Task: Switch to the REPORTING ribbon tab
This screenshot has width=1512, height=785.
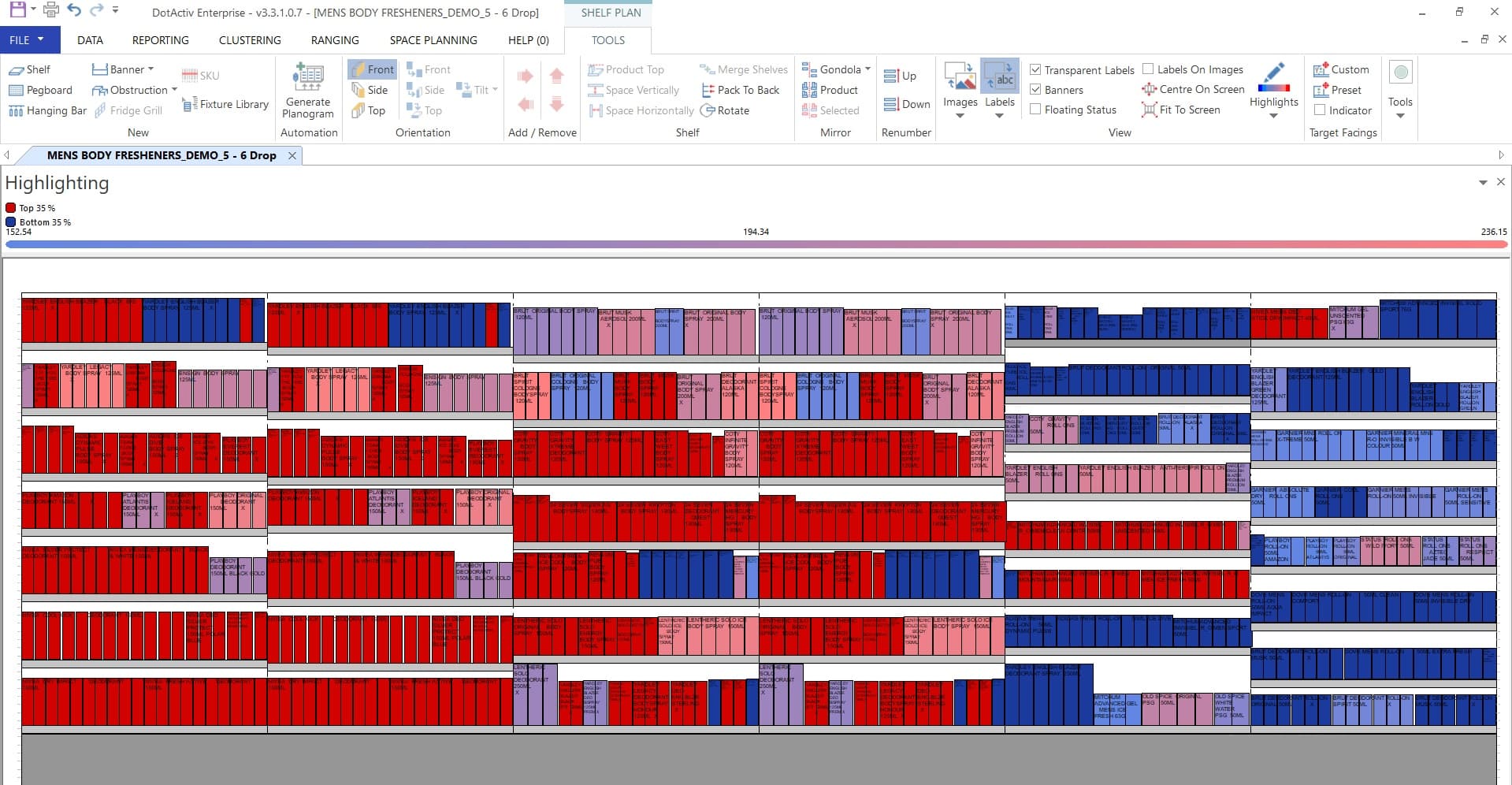Action: pyautogui.click(x=160, y=40)
